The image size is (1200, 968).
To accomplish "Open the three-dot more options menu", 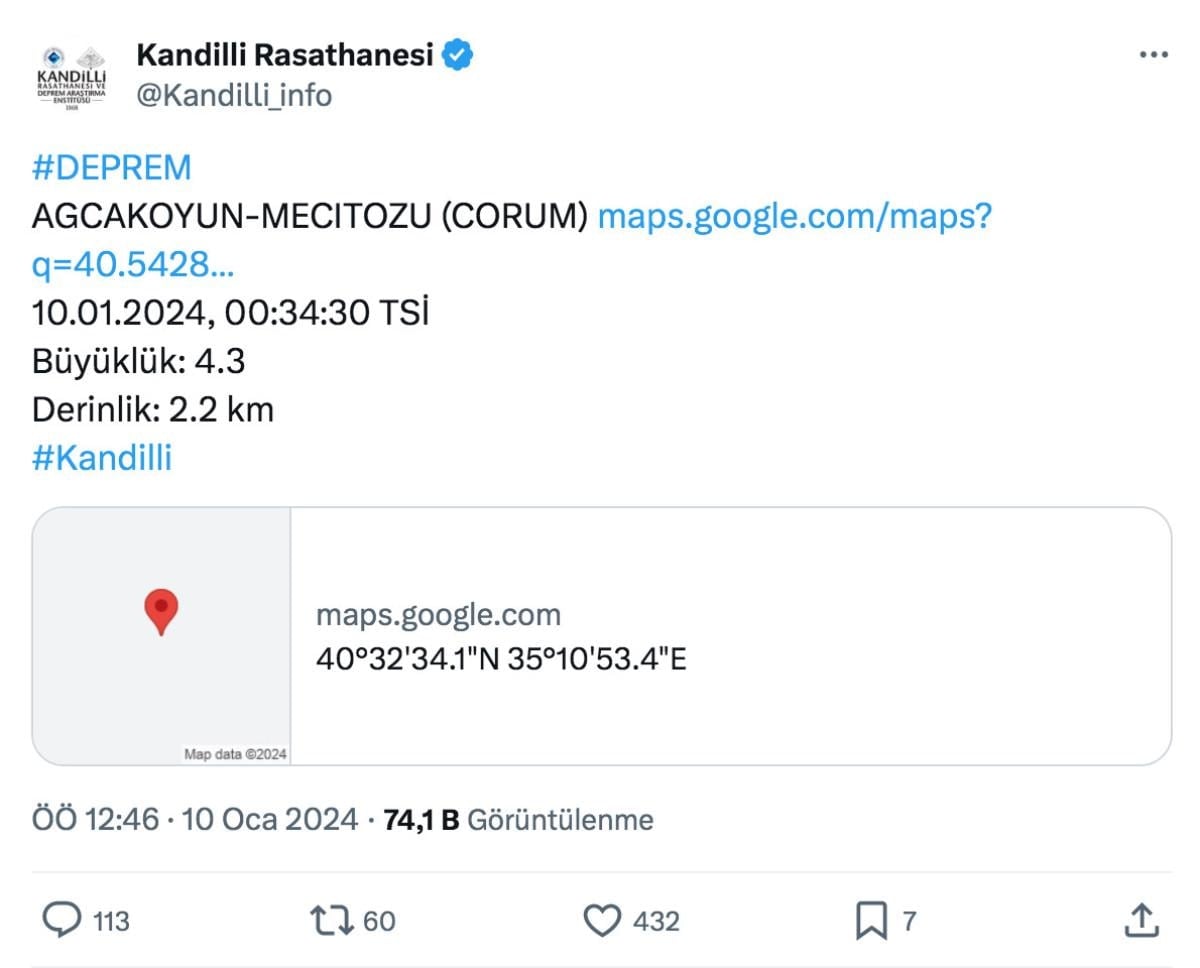I will click(x=1153, y=56).
